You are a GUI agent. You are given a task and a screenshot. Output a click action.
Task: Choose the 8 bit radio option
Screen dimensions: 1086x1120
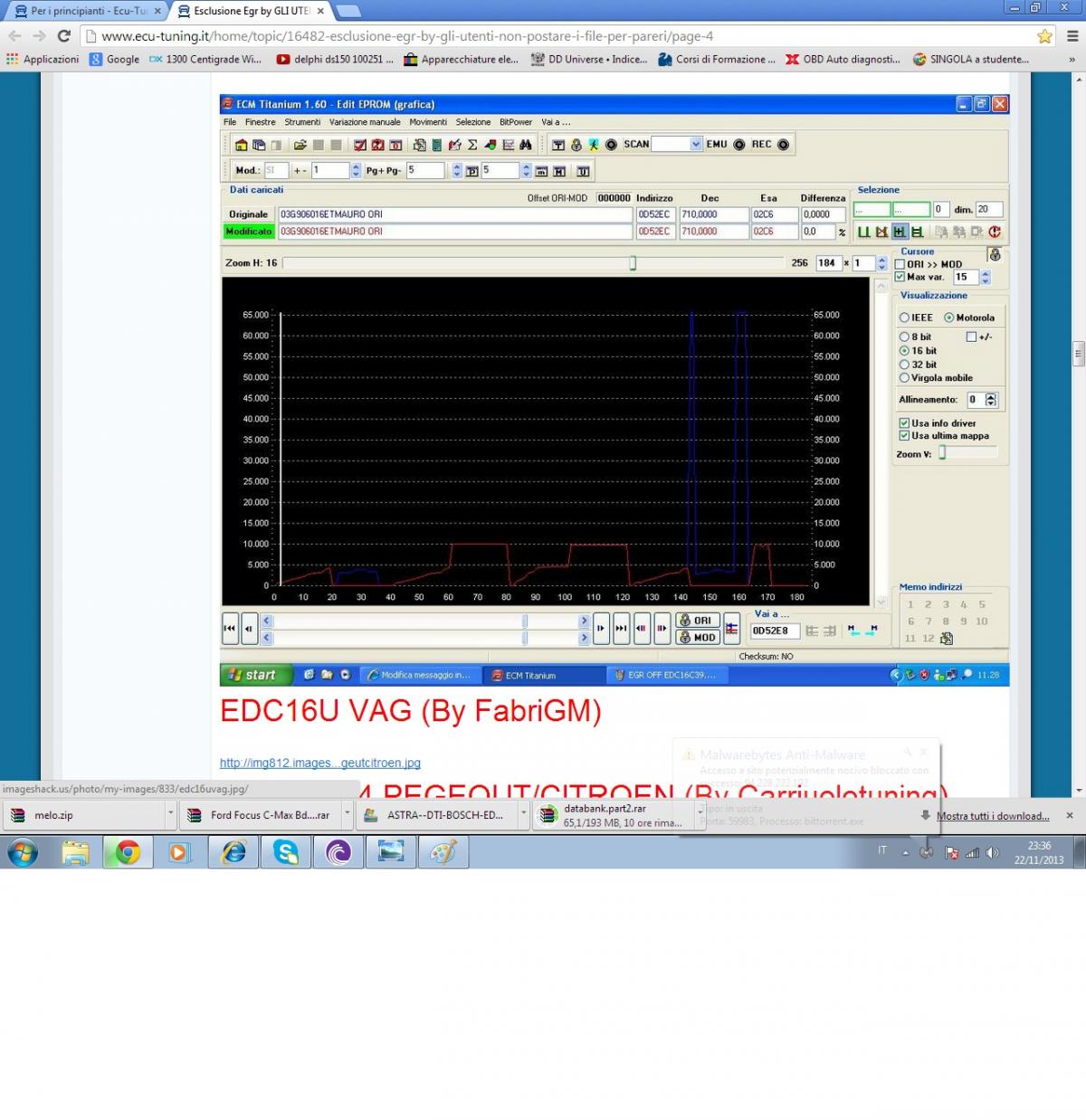[904, 337]
